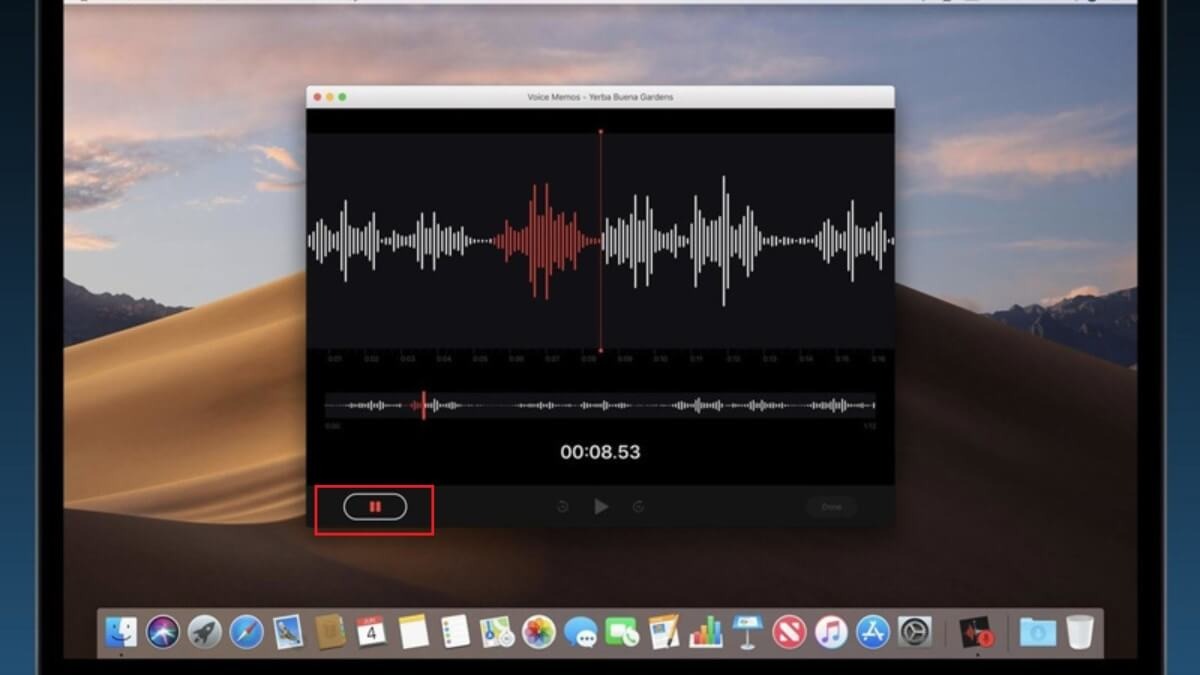The height and width of the screenshot is (675, 1200).
Task: Open iTunes music note icon
Action: coord(831,631)
